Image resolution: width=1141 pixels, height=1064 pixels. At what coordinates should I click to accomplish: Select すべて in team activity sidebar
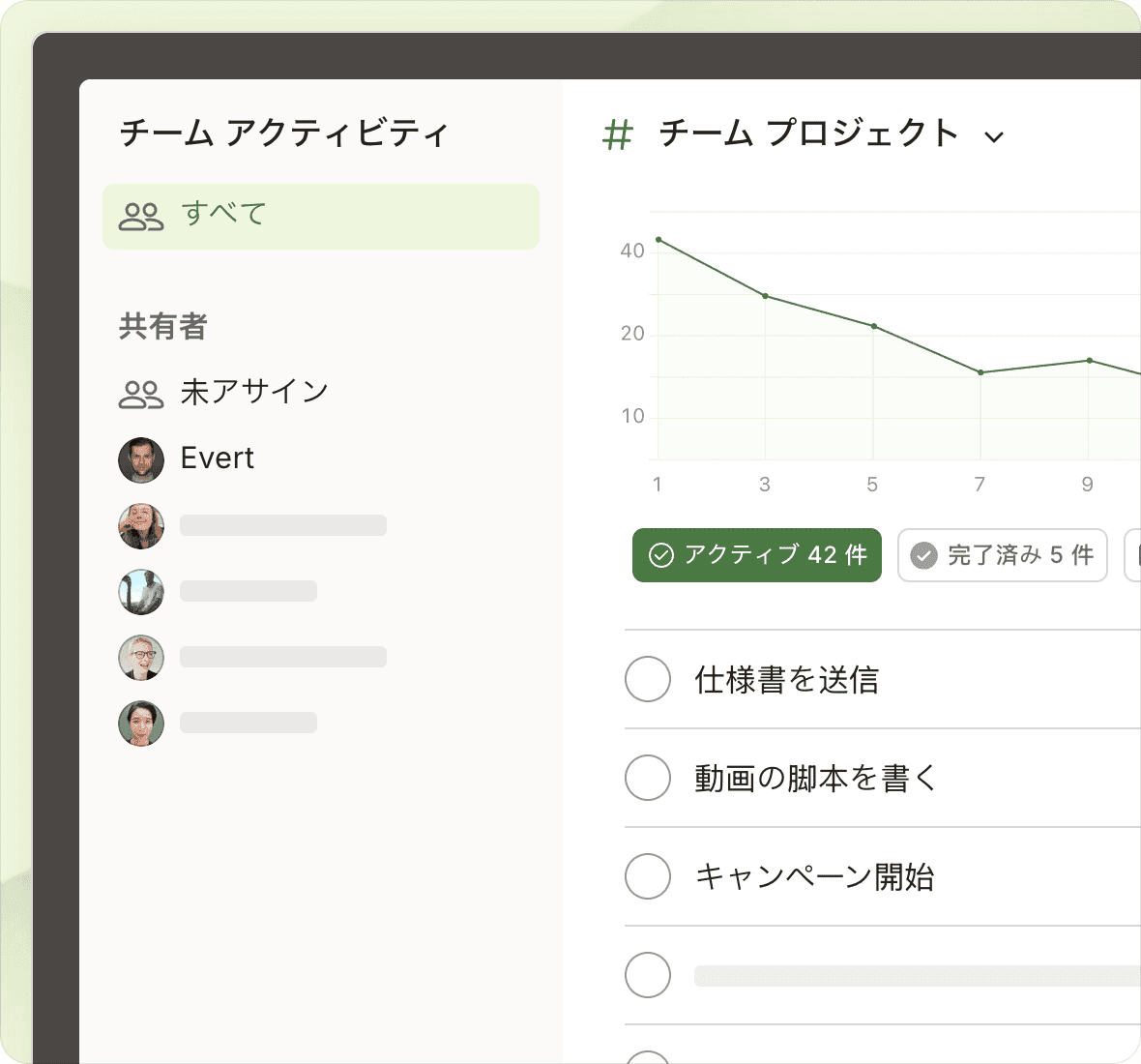[320, 216]
